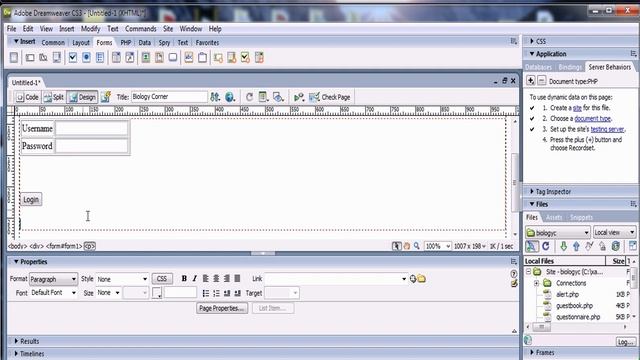Insert a Jump Menu form element
This screenshot has height=360, width=640.
(x=130, y=58)
